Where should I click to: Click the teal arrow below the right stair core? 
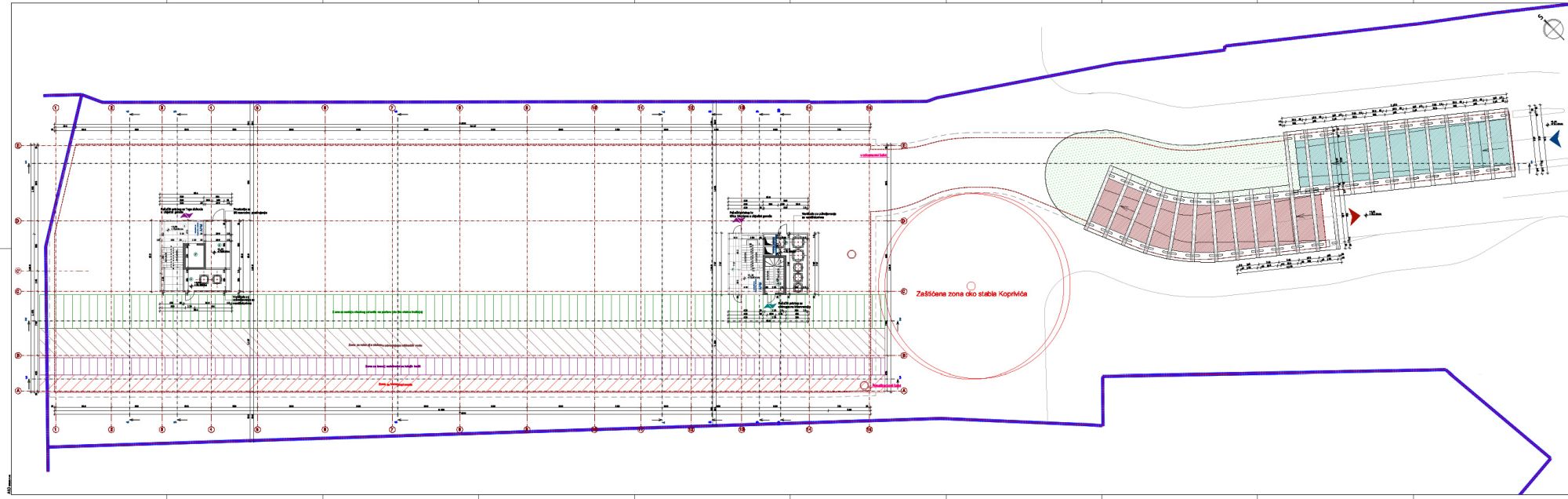pyautogui.click(x=771, y=306)
